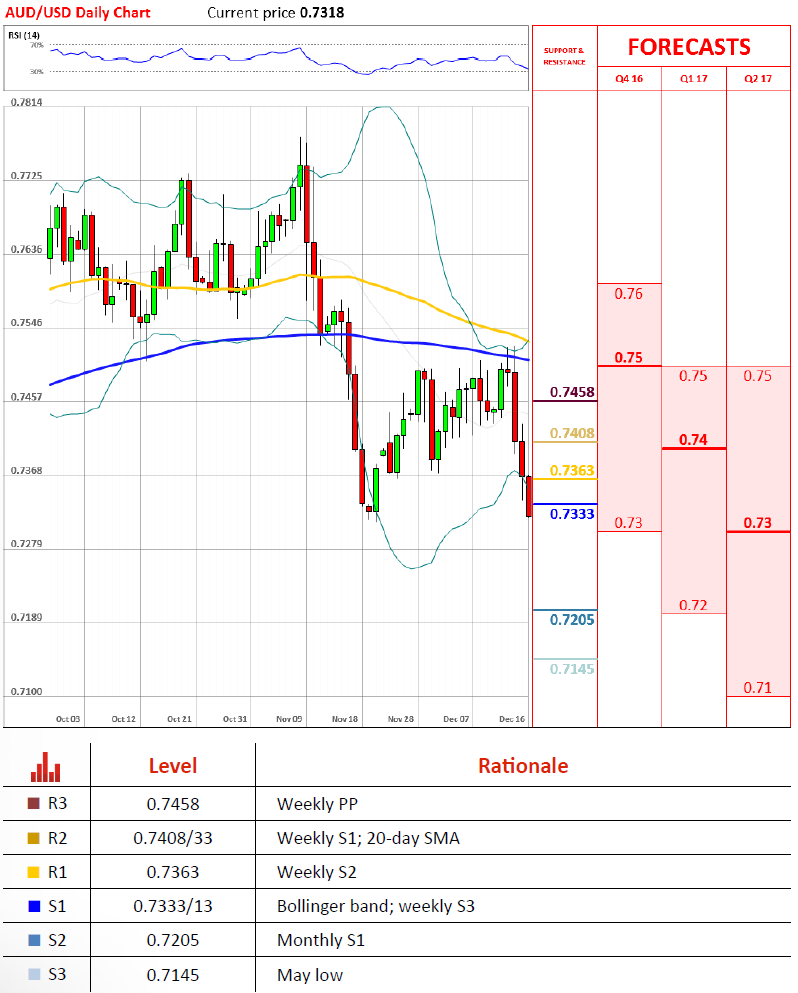Click the current price value 0.7318
798x993 pixels.
(x=322, y=13)
